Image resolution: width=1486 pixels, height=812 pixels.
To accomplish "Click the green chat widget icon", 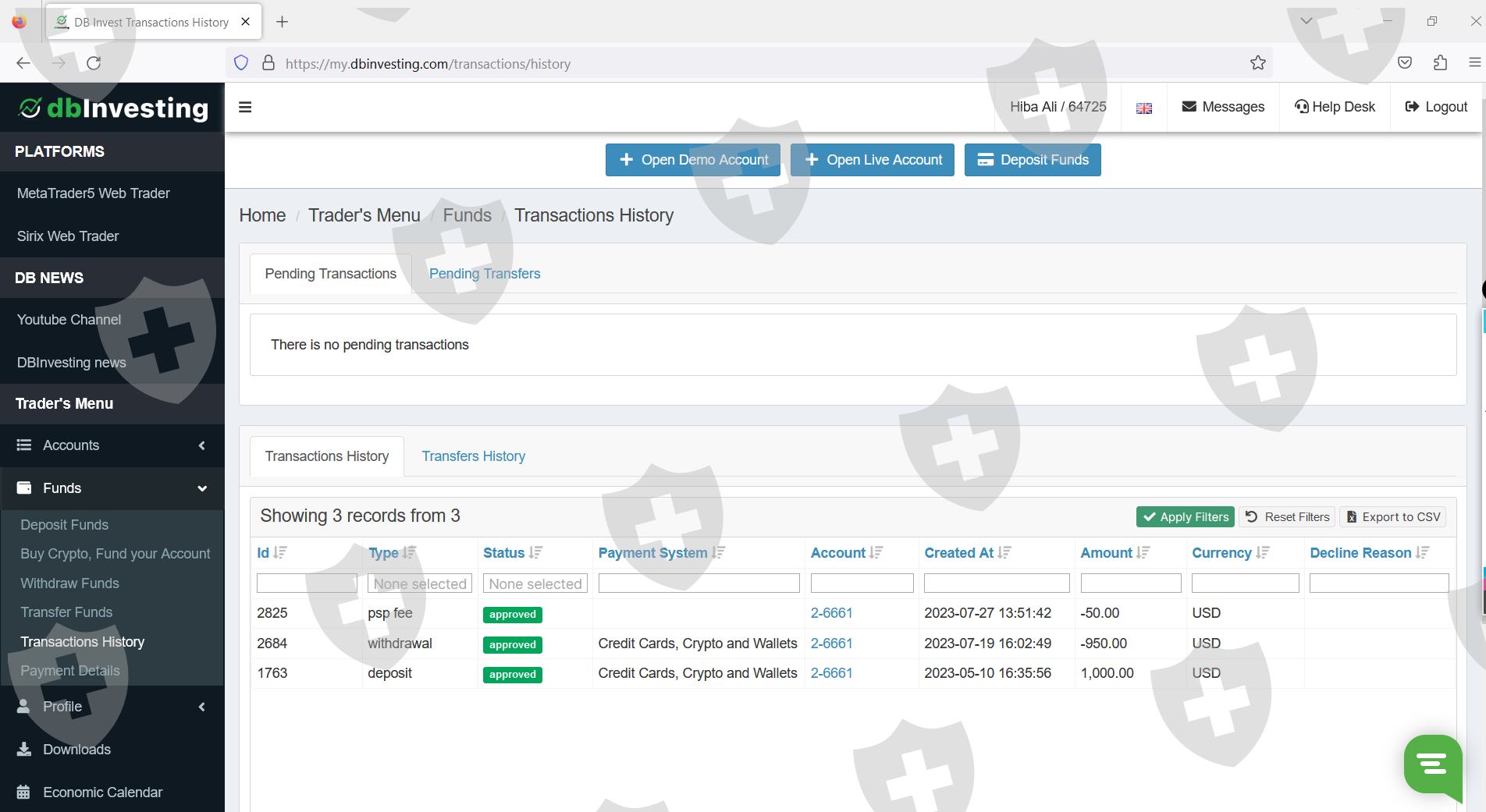I will click(1432, 764).
